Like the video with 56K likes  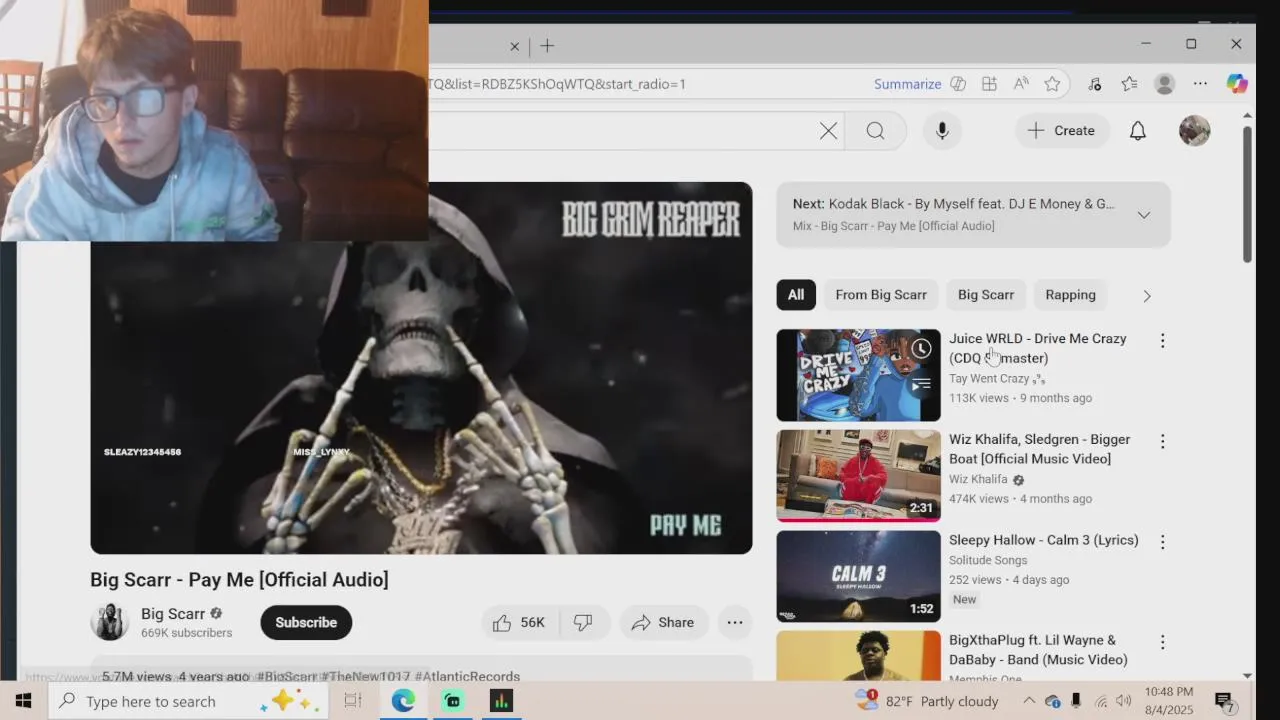click(519, 622)
